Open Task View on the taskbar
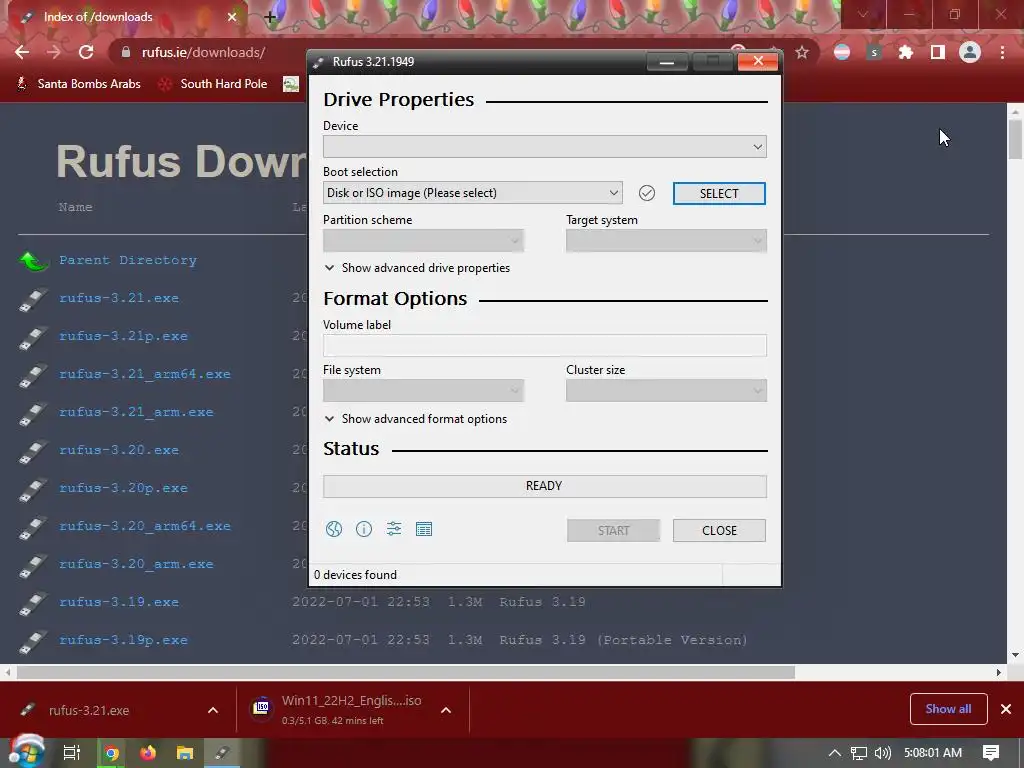 71,753
